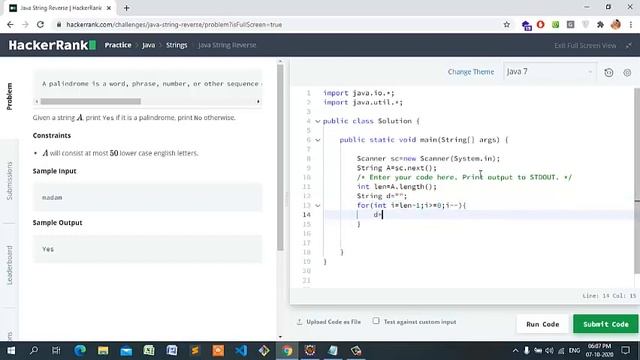Click the browser address bar URL
The height and width of the screenshot is (360, 640).
tap(174, 24)
